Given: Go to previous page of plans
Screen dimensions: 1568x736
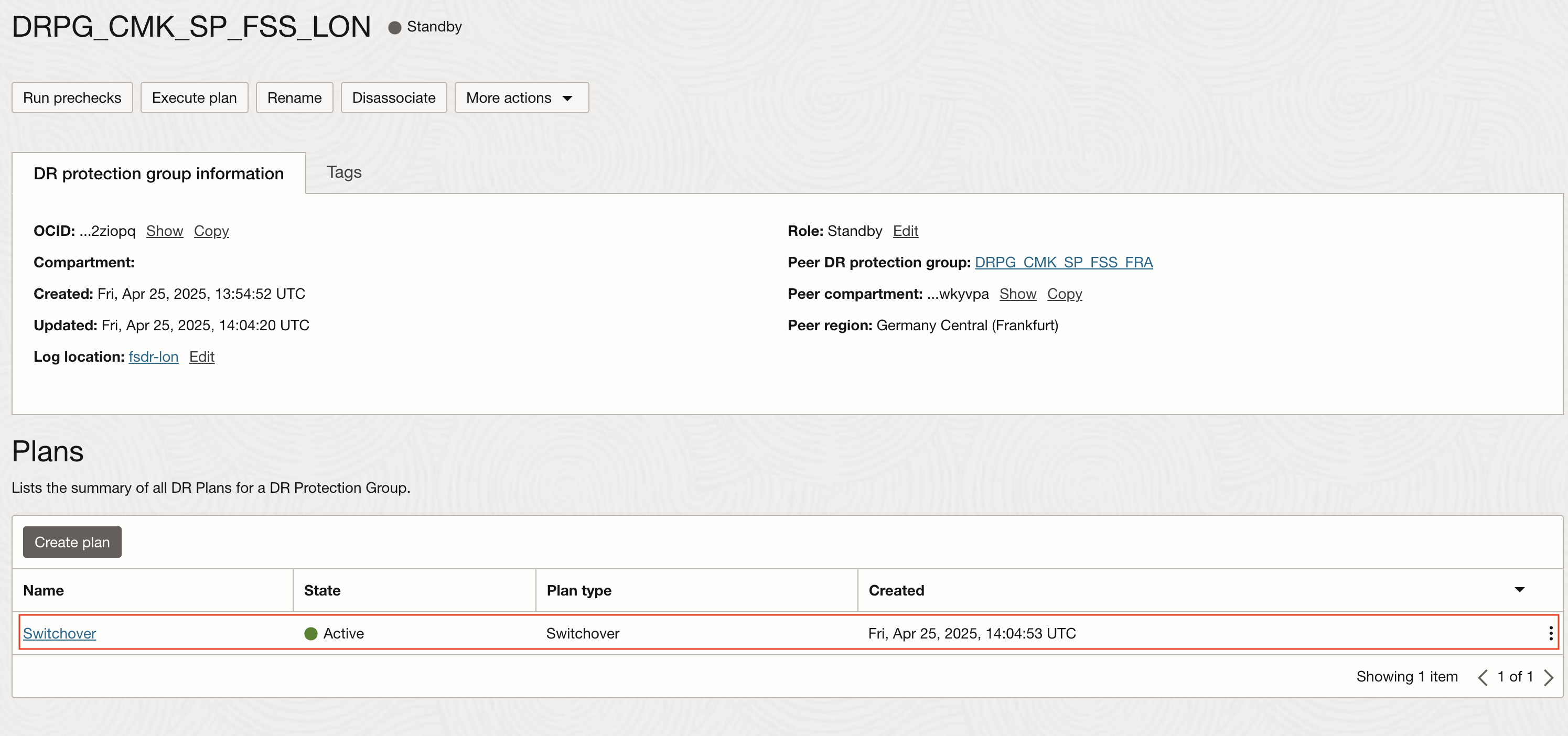Looking at the screenshot, I should click(1483, 677).
